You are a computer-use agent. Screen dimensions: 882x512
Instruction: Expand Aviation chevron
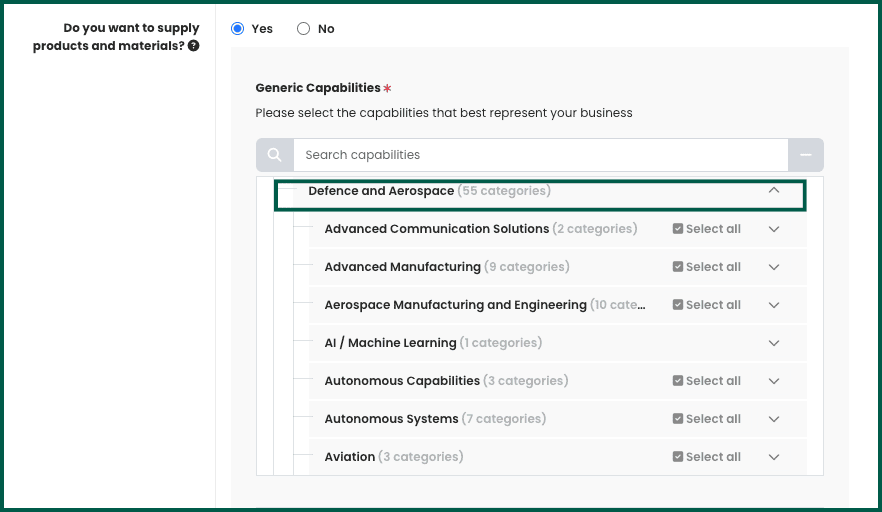[x=773, y=457]
